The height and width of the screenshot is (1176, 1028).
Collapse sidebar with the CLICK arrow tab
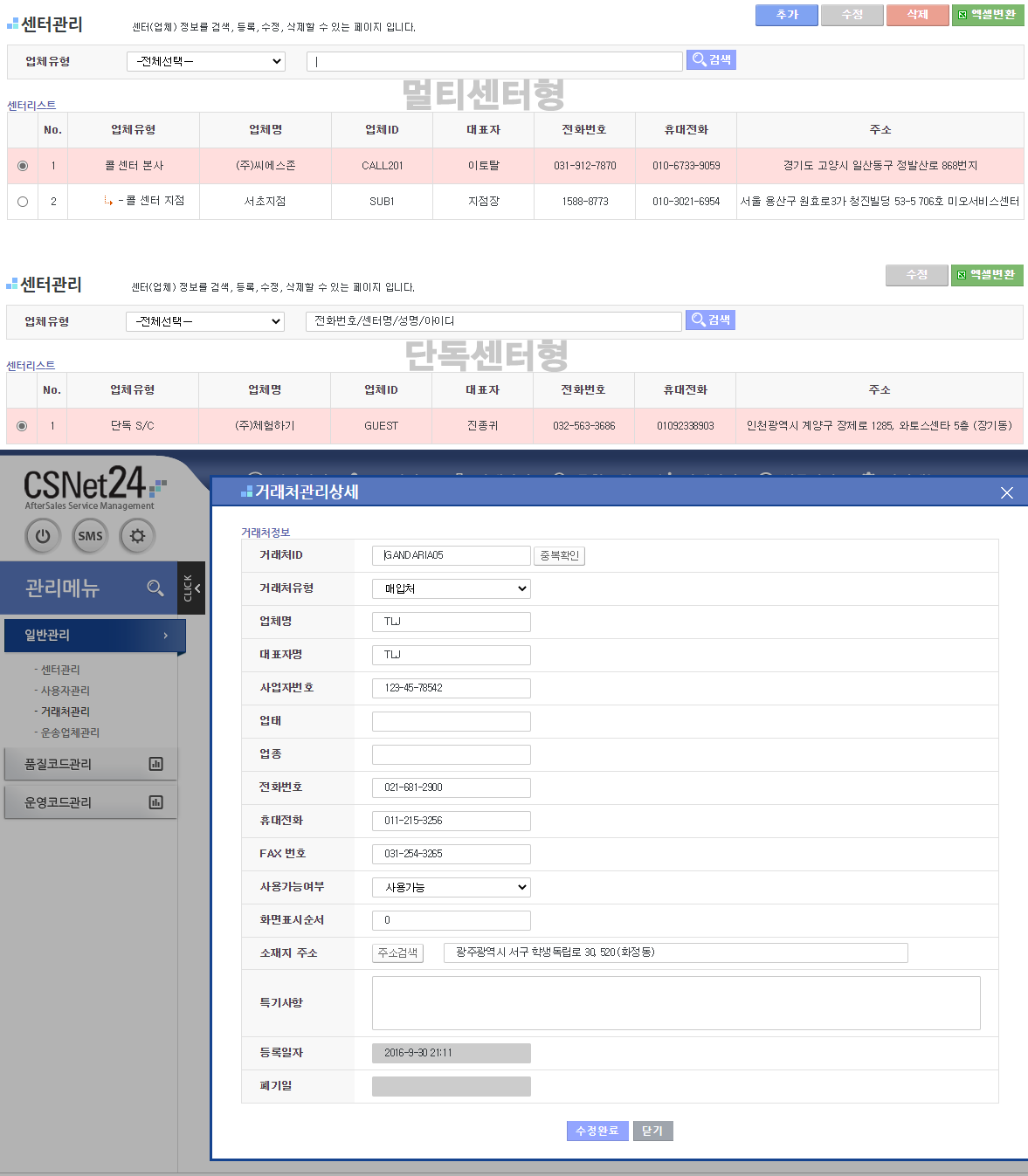191,588
